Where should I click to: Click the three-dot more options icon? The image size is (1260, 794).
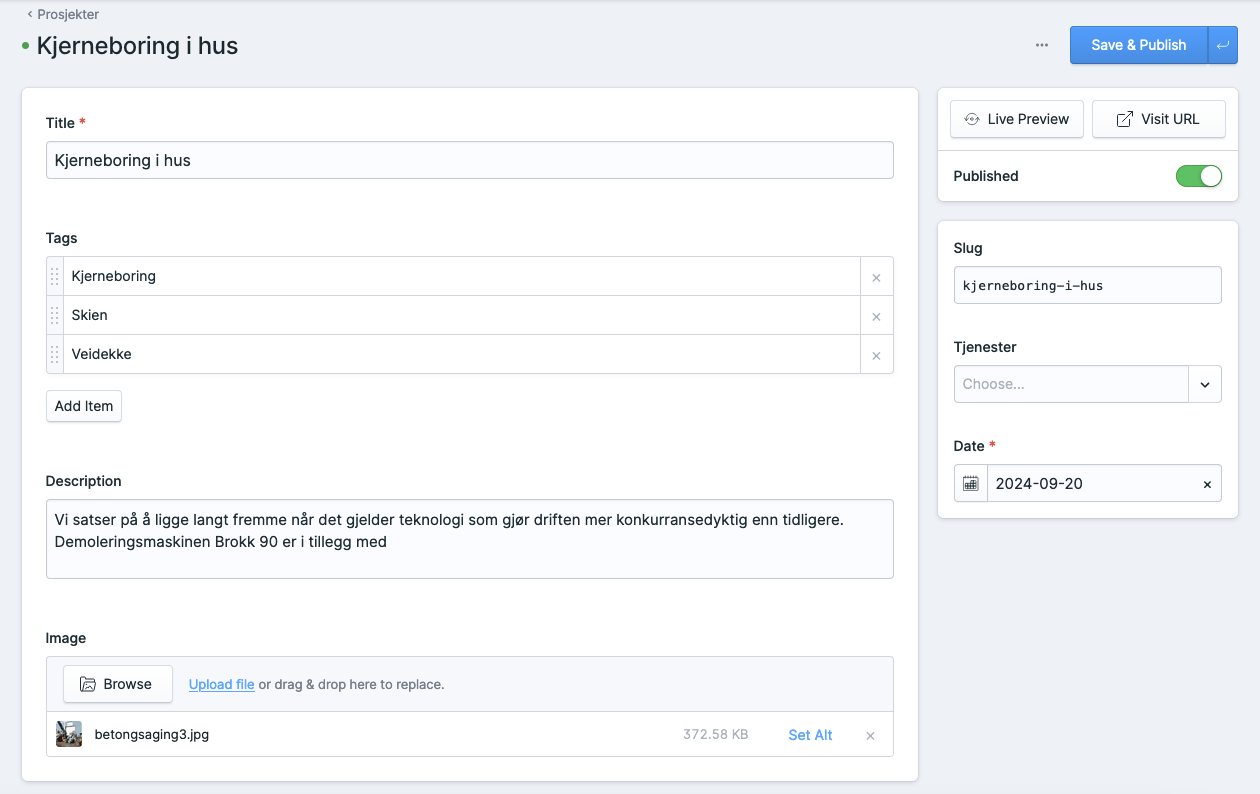[x=1042, y=45]
